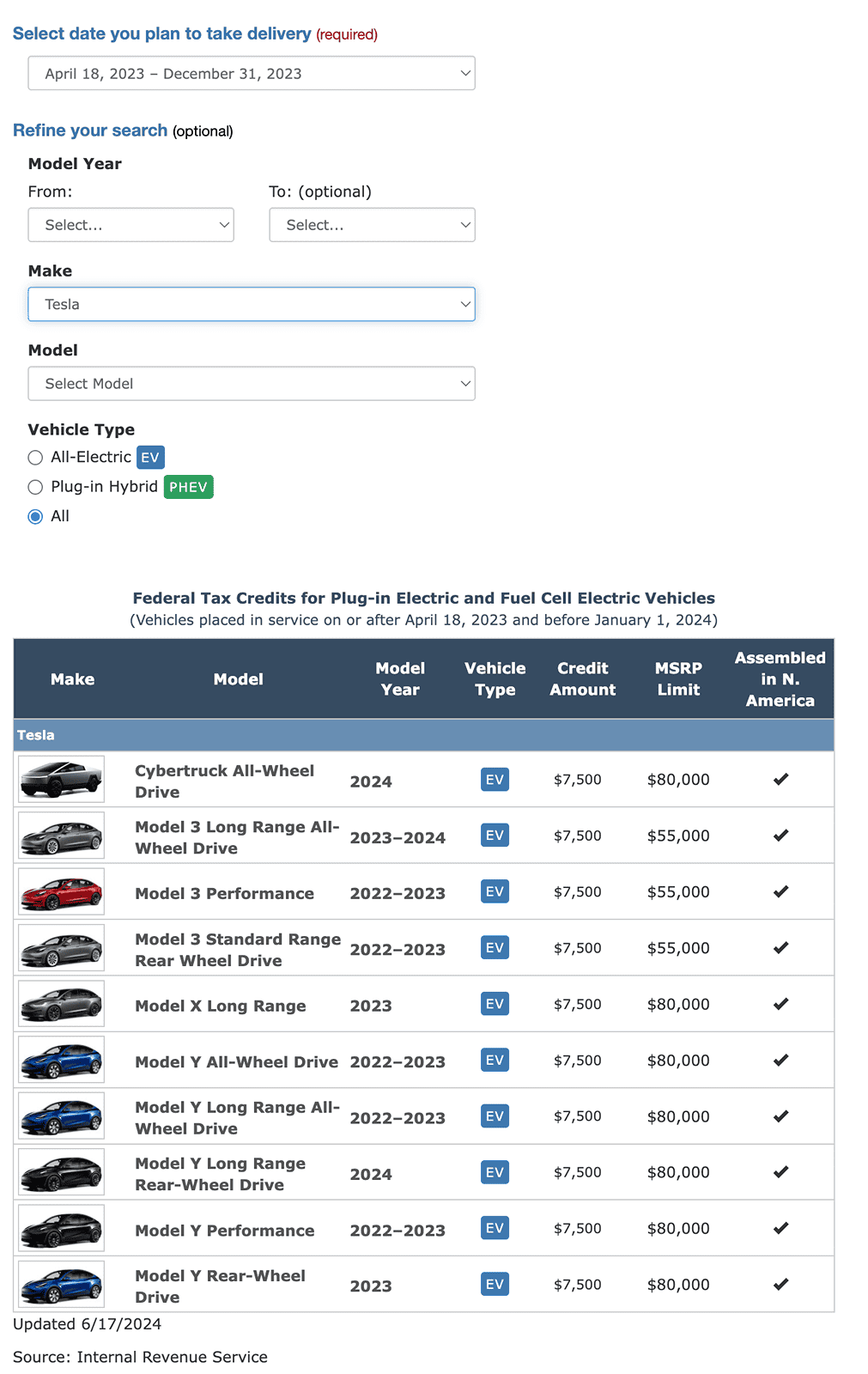Screen dimensions: 868x1374
Task: Click the Cybertruck vehicle thumbnail
Action: tap(61, 779)
